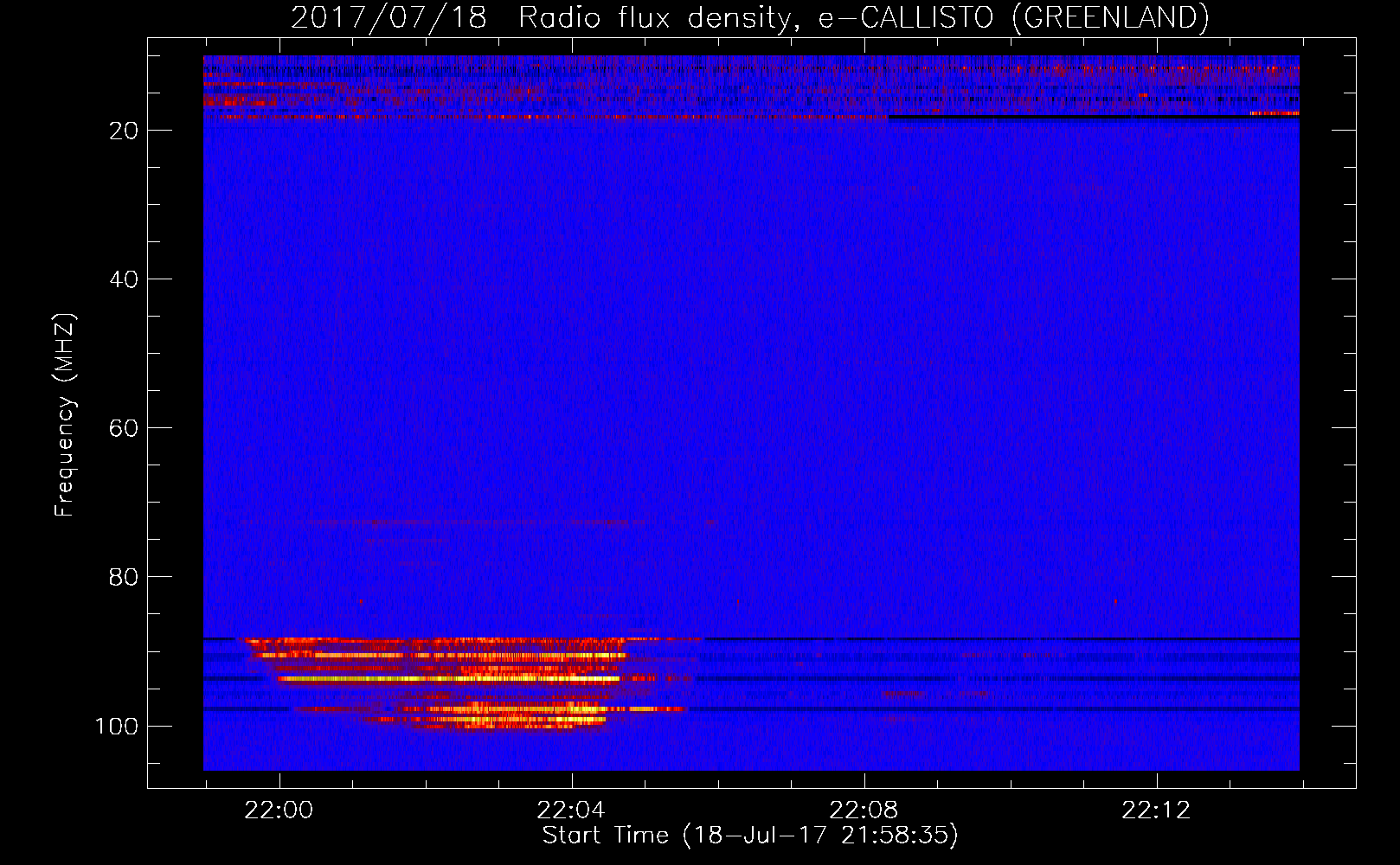Click the bright yellow burst near 94 MHz
The image size is (1400, 865).
click(x=450, y=679)
